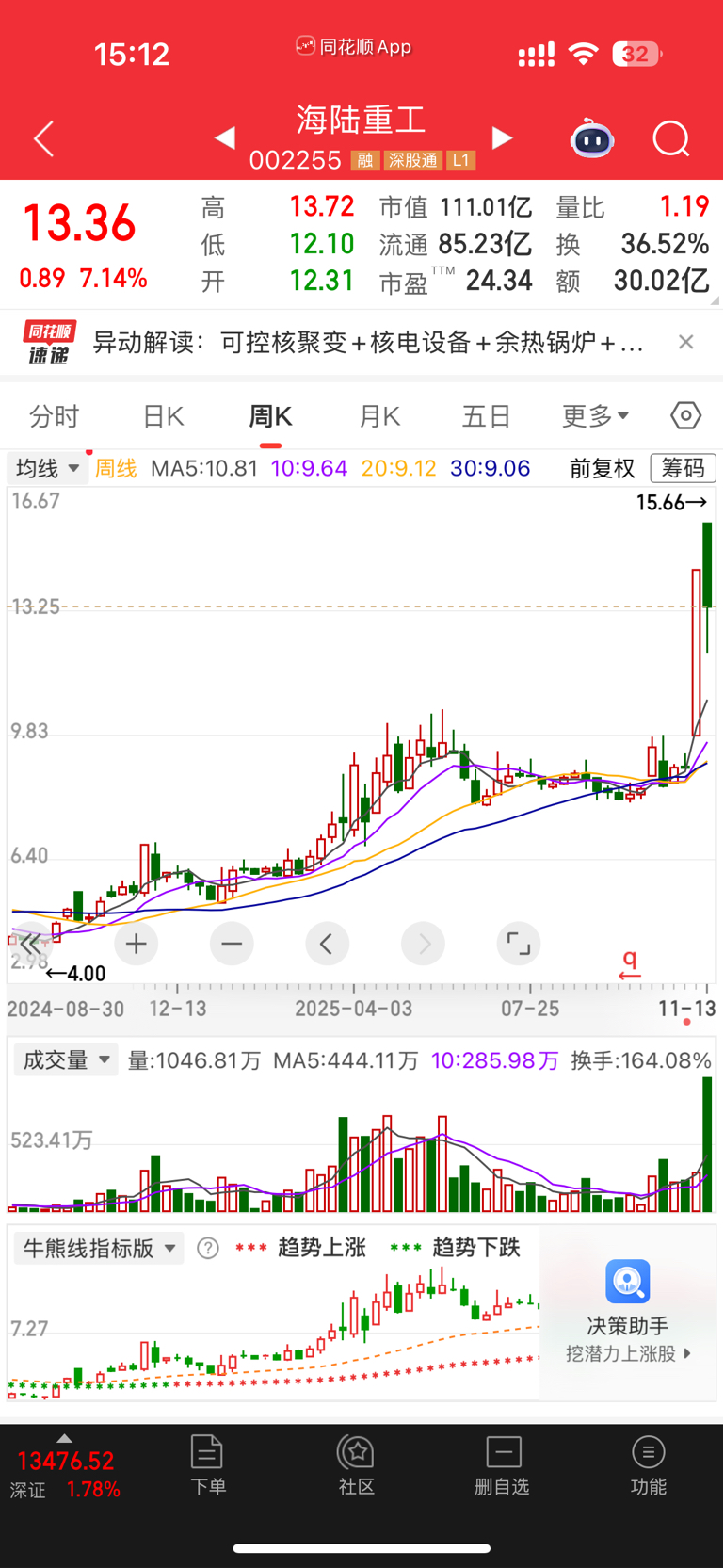724x1568 pixels.
Task: Switch to next stock with right triangle
Action: (x=503, y=138)
